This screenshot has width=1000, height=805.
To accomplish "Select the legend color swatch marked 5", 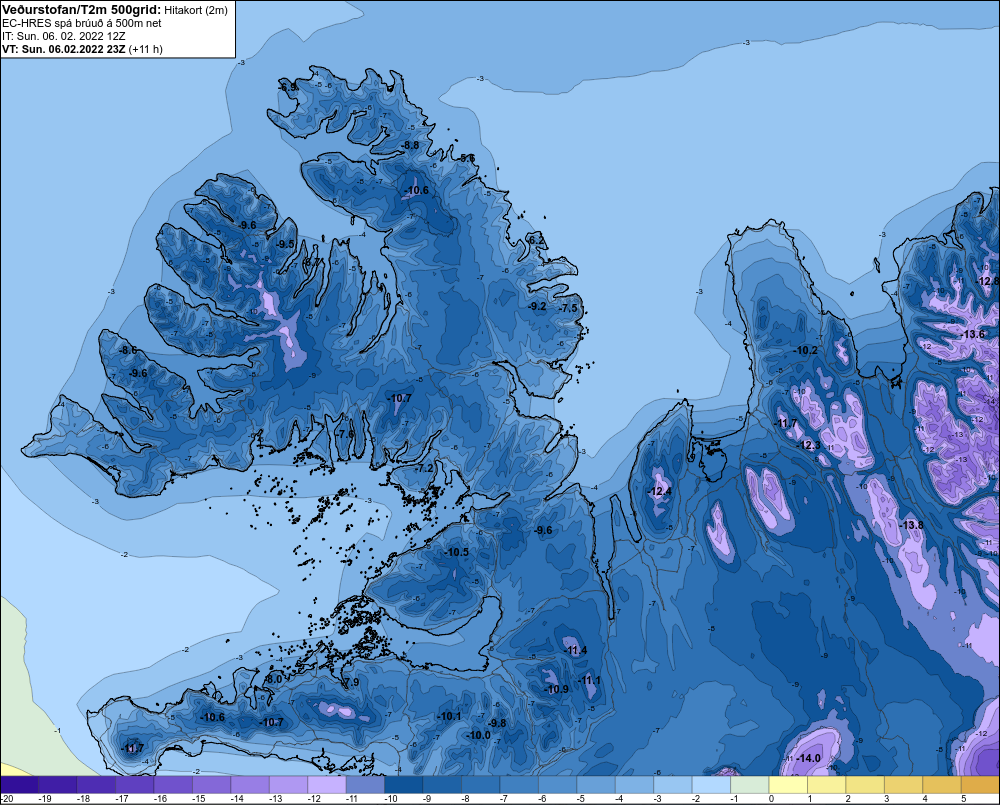I will point(980,785).
